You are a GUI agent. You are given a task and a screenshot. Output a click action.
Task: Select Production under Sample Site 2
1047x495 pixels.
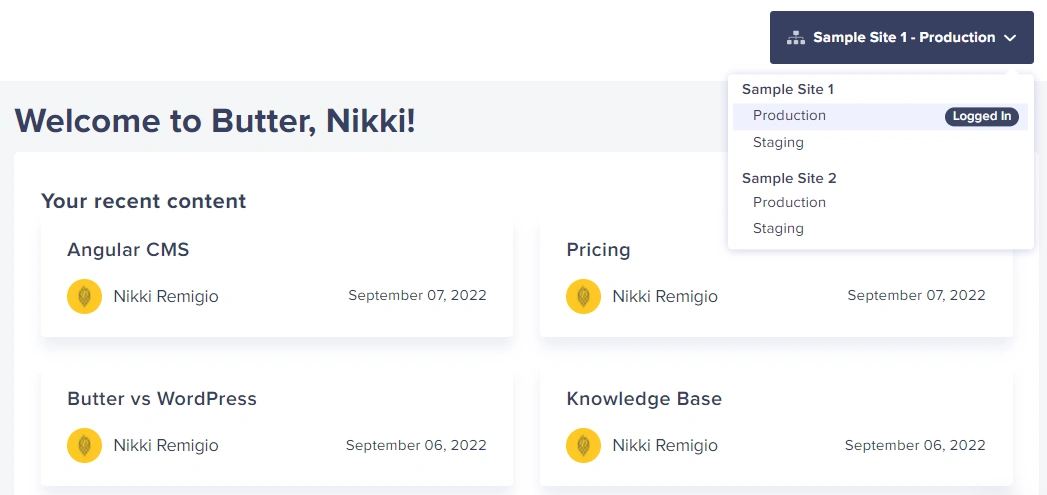coord(789,202)
